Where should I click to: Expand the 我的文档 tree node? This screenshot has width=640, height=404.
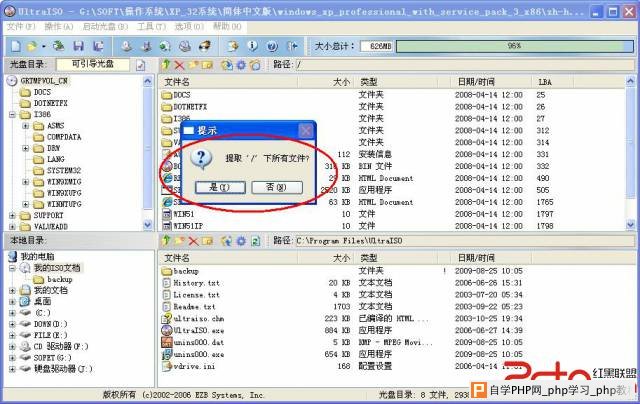tap(12, 291)
